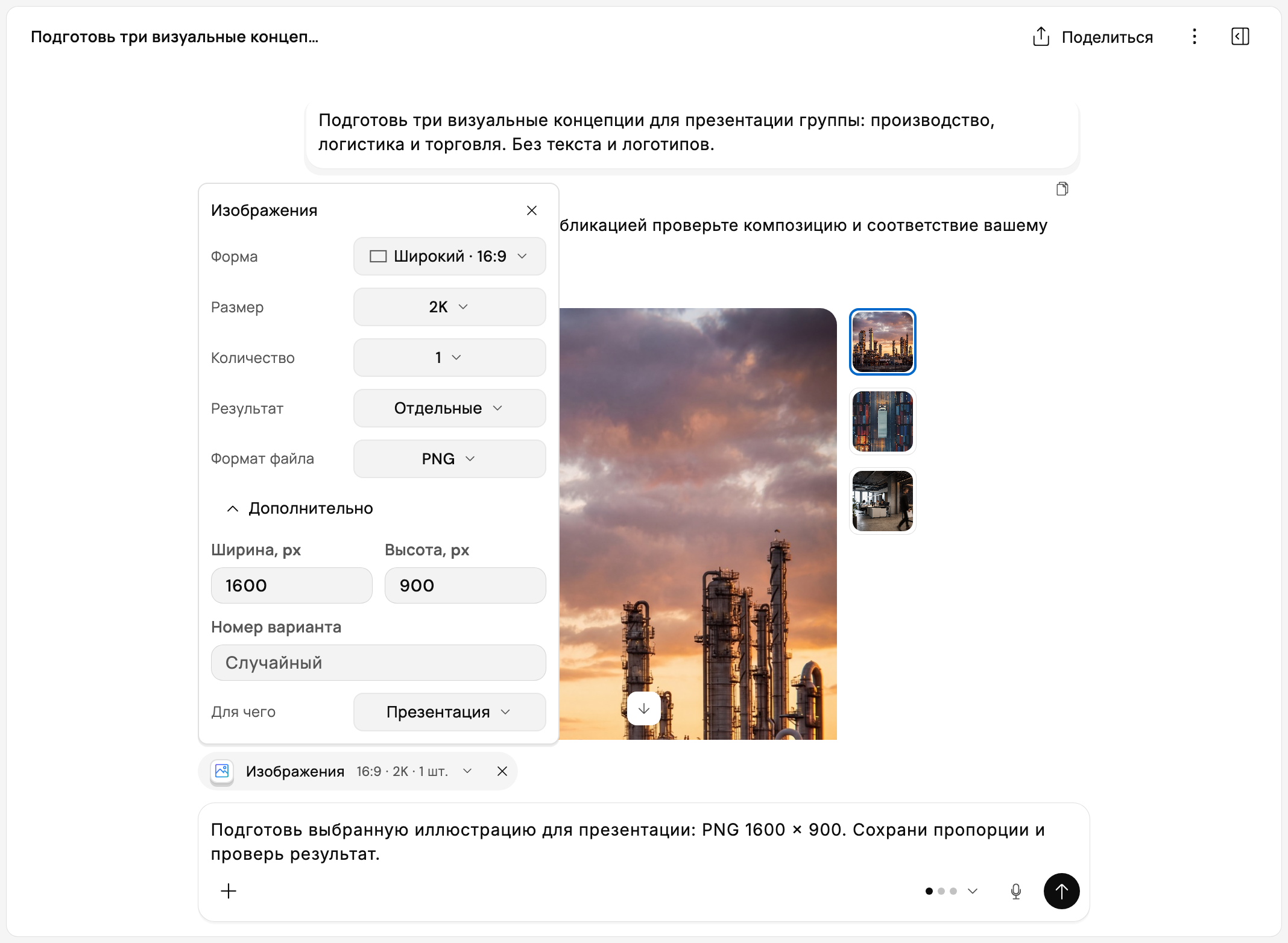Open the Для чего Презентация dropdown
This screenshot has width=1288, height=943.
pos(449,712)
